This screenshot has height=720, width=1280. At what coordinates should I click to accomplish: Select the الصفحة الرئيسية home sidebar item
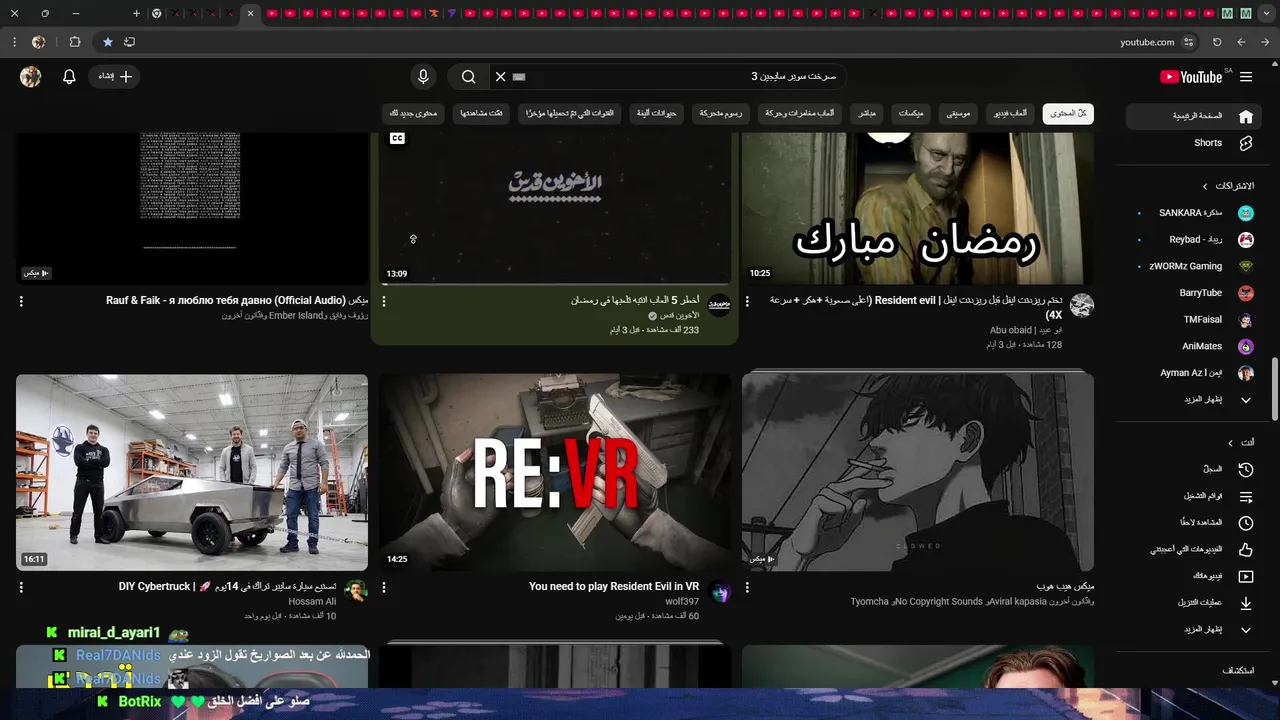1192,116
